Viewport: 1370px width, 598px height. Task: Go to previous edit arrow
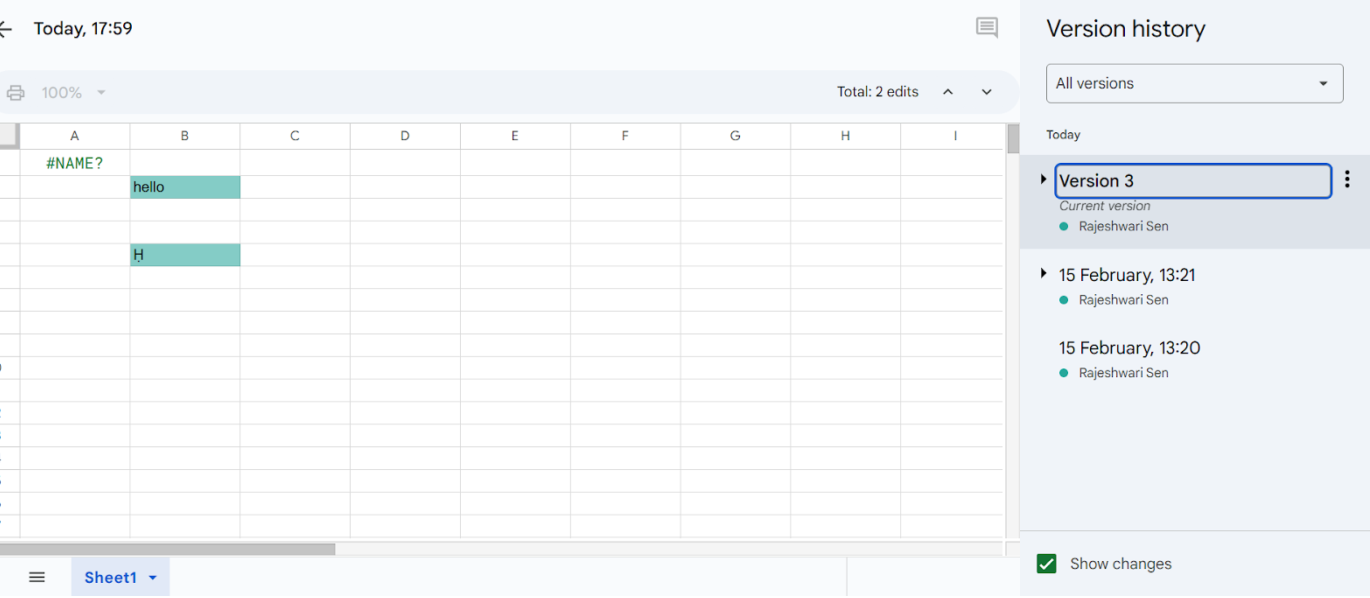pos(948,92)
